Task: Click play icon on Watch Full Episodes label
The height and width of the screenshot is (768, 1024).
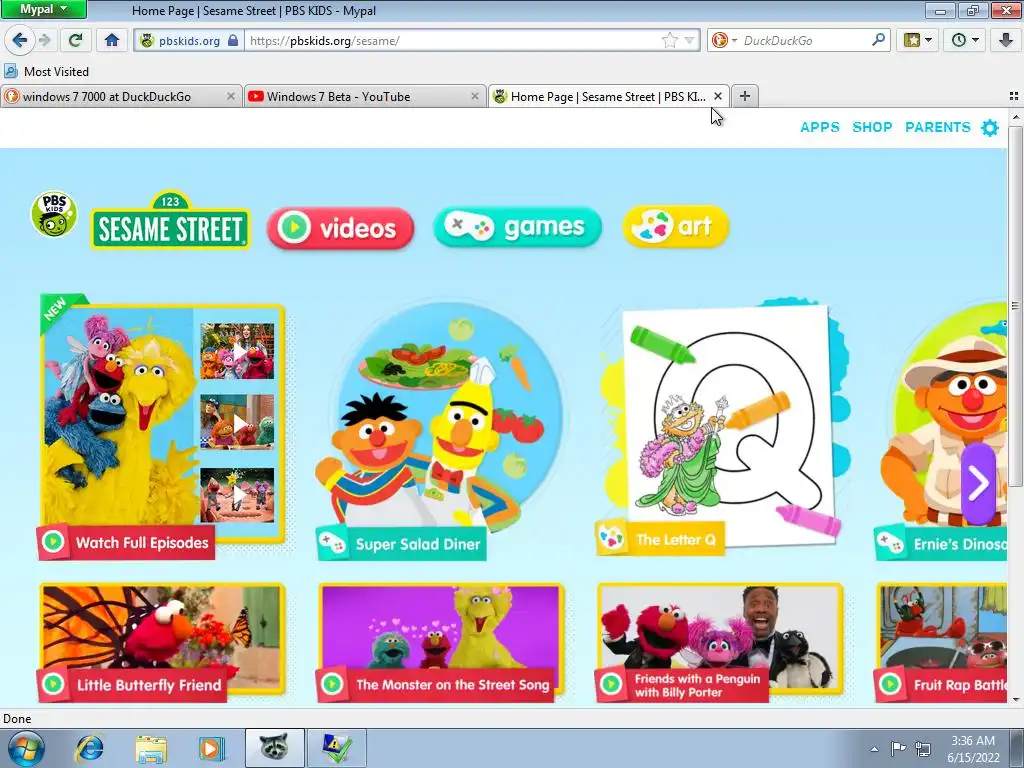Action: [53, 541]
